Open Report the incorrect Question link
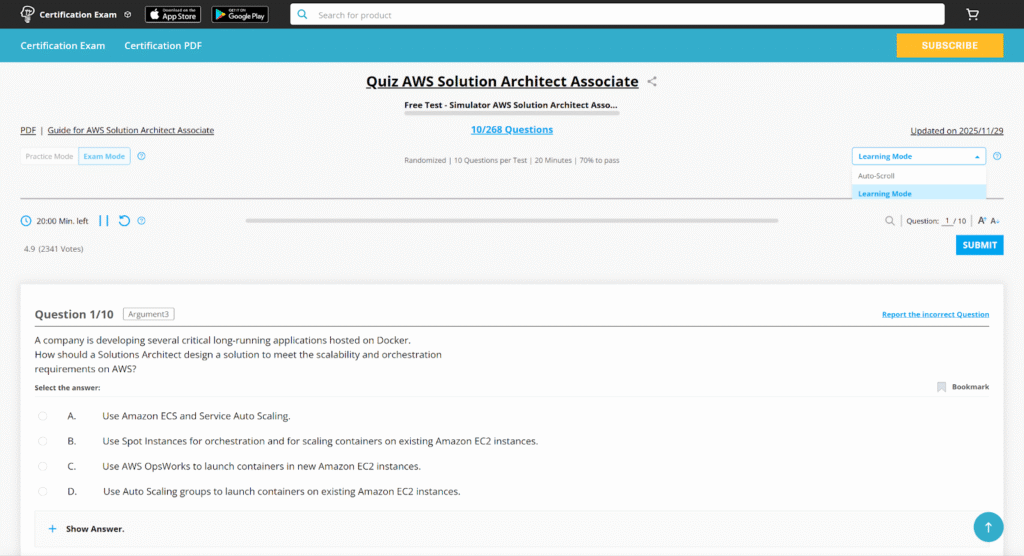Image resolution: width=1024 pixels, height=556 pixels. (x=935, y=314)
